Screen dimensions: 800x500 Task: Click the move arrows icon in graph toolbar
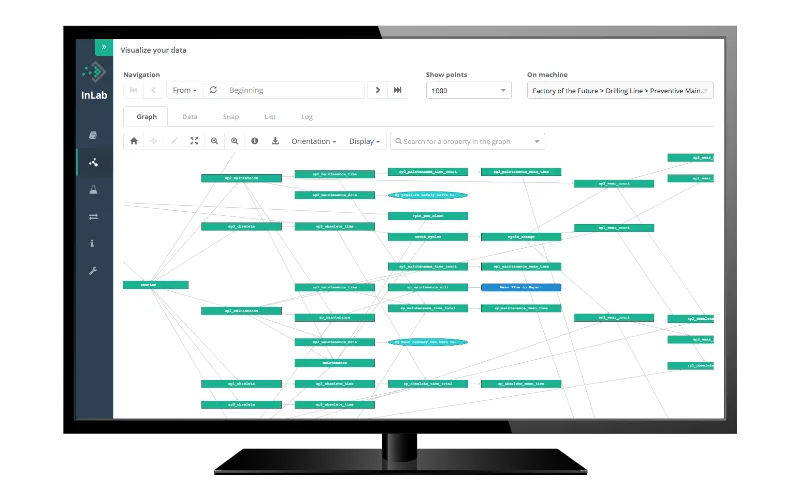pos(154,141)
